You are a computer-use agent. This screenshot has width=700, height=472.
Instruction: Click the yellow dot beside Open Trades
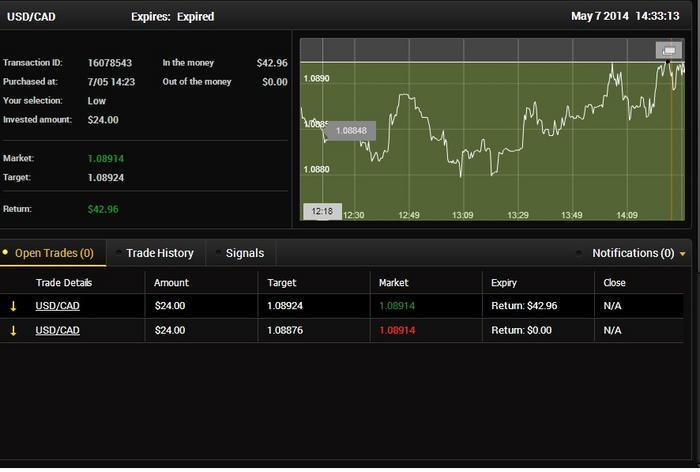pos(6,254)
